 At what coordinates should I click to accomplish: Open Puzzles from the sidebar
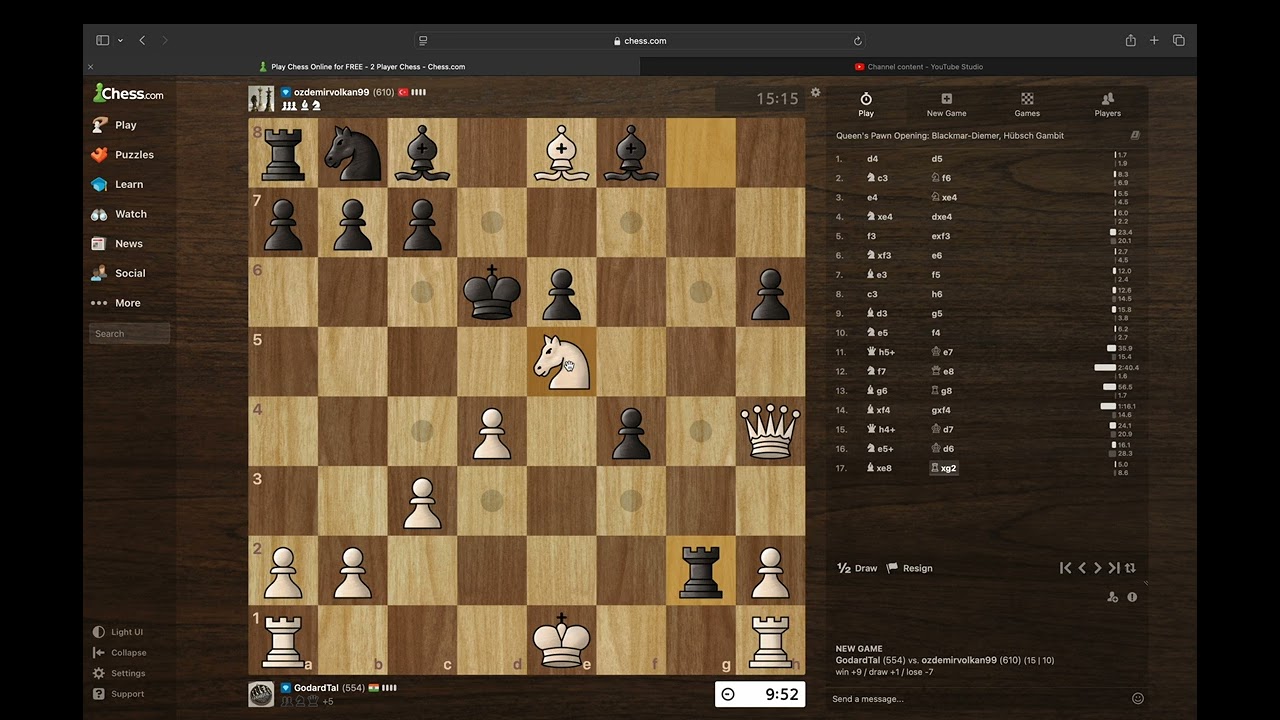click(122, 155)
